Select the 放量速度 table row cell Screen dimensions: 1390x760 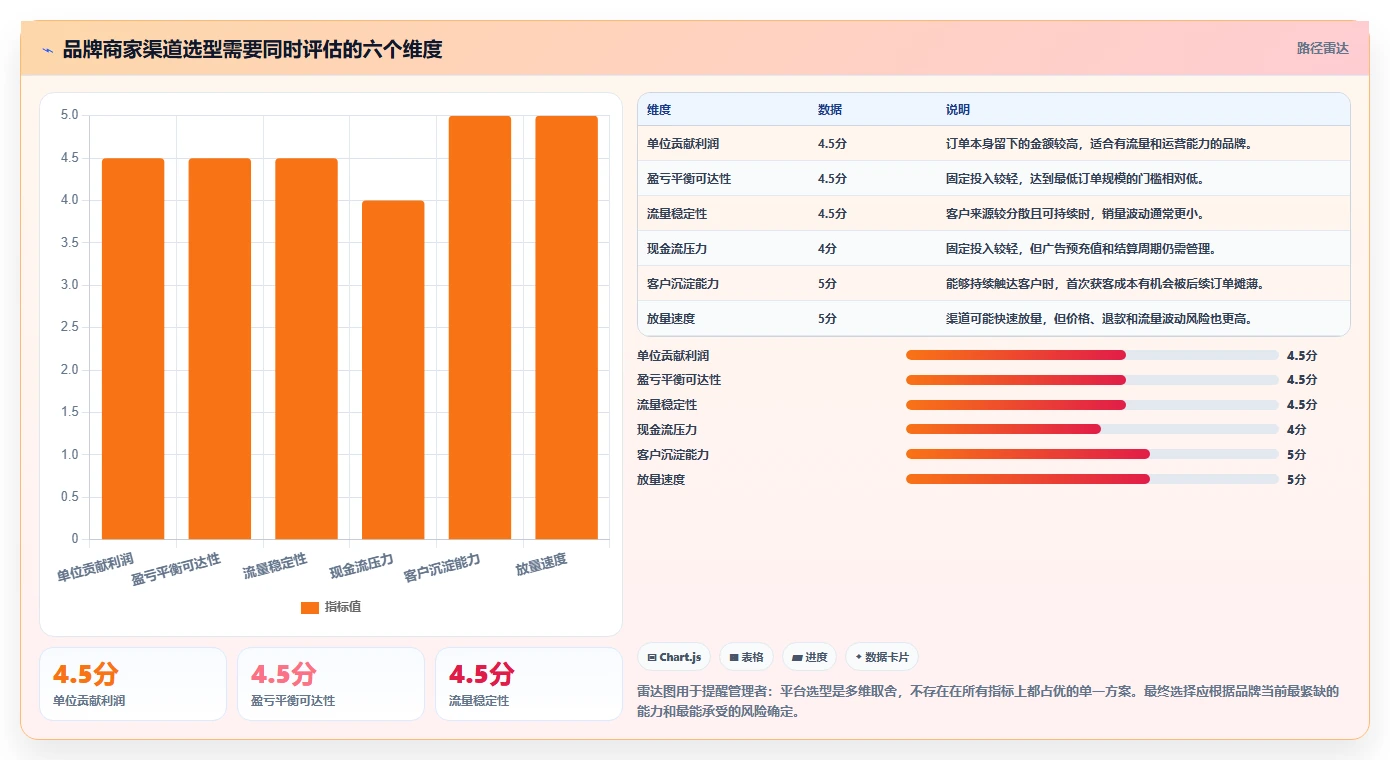coord(671,319)
